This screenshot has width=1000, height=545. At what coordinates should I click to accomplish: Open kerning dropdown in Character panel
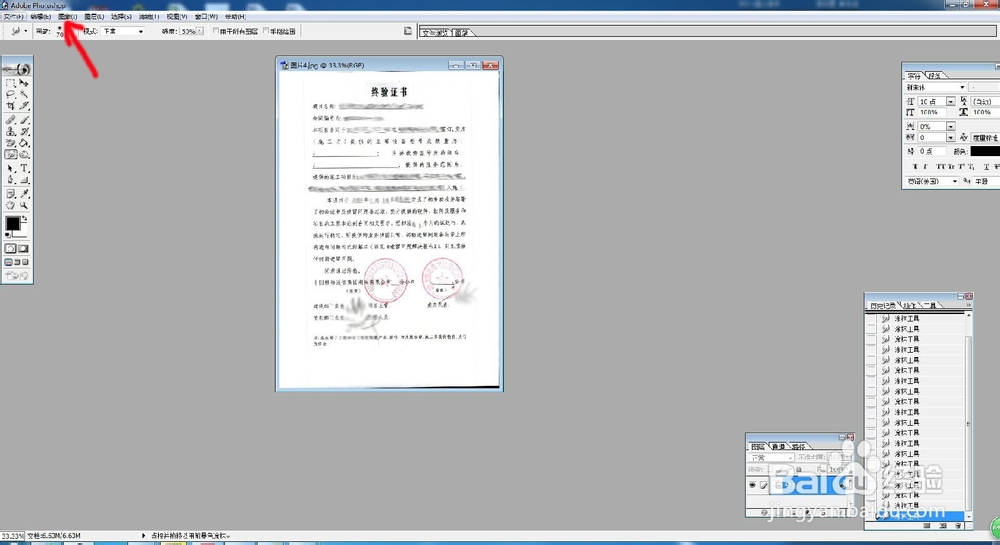tap(950, 137)
